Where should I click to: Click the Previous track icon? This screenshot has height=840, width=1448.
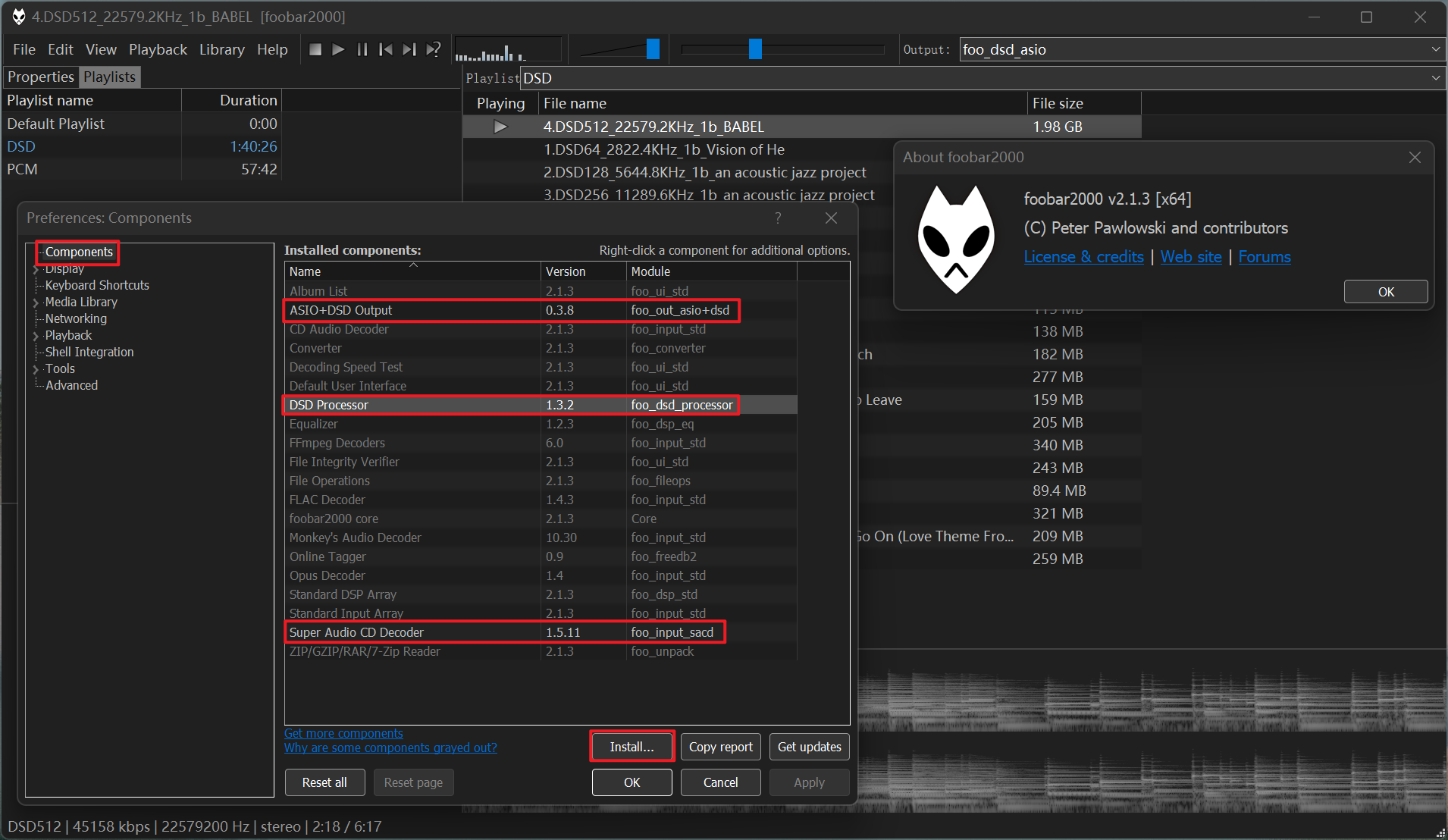tap(386, 49)
